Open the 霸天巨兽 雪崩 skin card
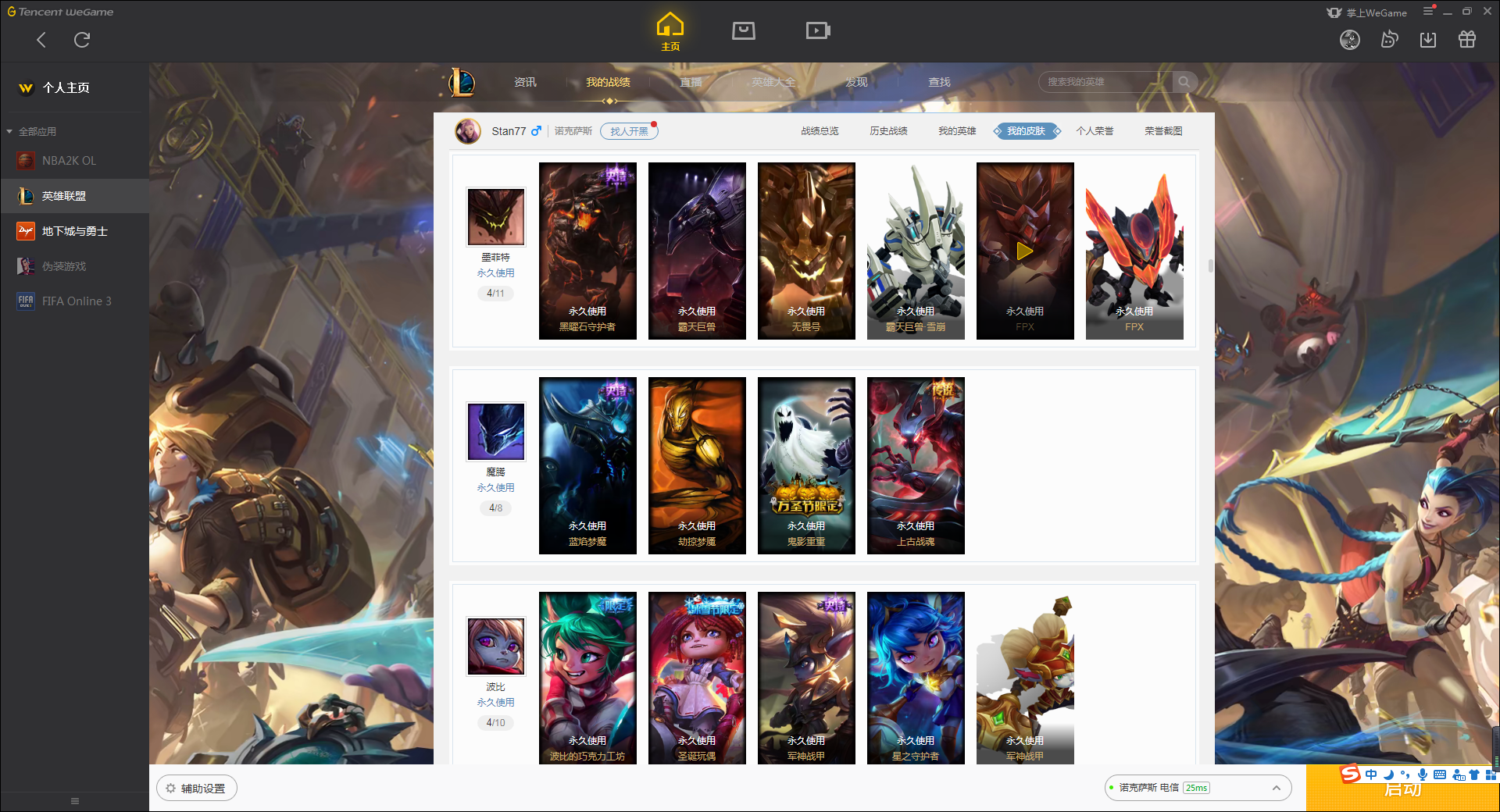The width and height of the screenshot is (1500, 812). [916, 251]
